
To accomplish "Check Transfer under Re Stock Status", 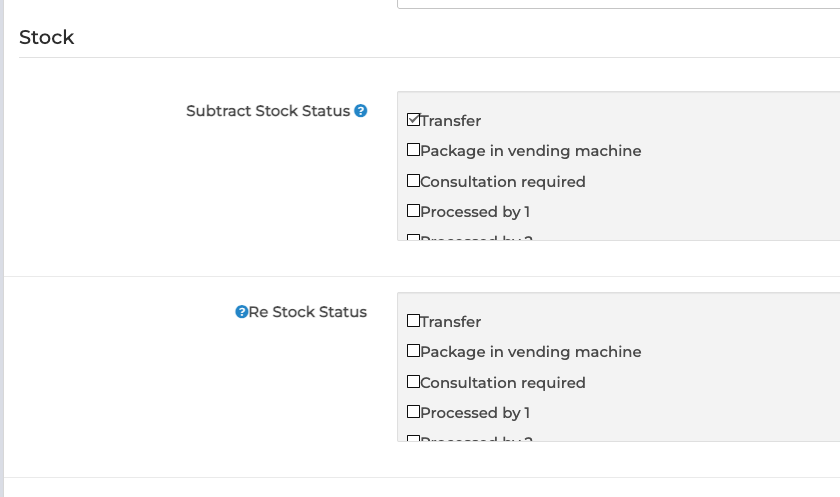I will pyautogui.click(x=413, y=321).
